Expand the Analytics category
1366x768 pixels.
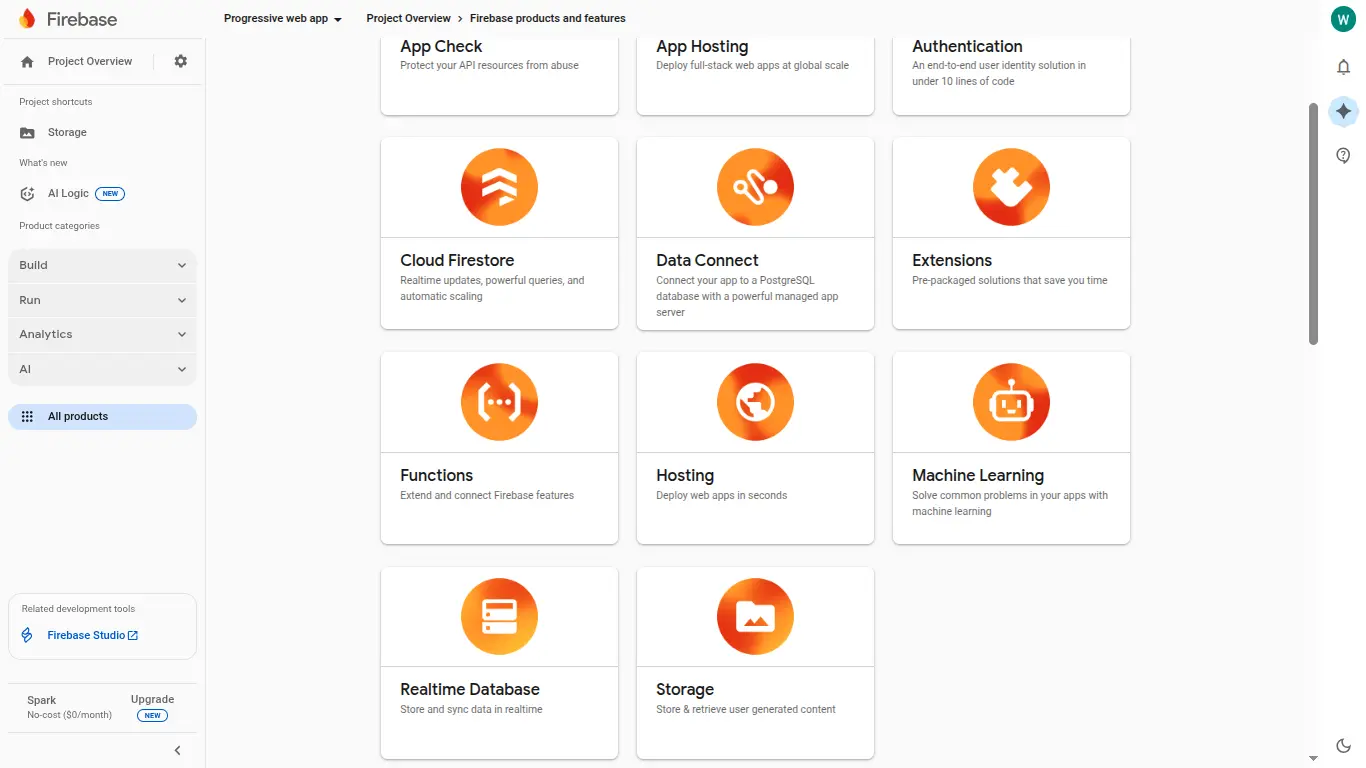click(101, 334)
